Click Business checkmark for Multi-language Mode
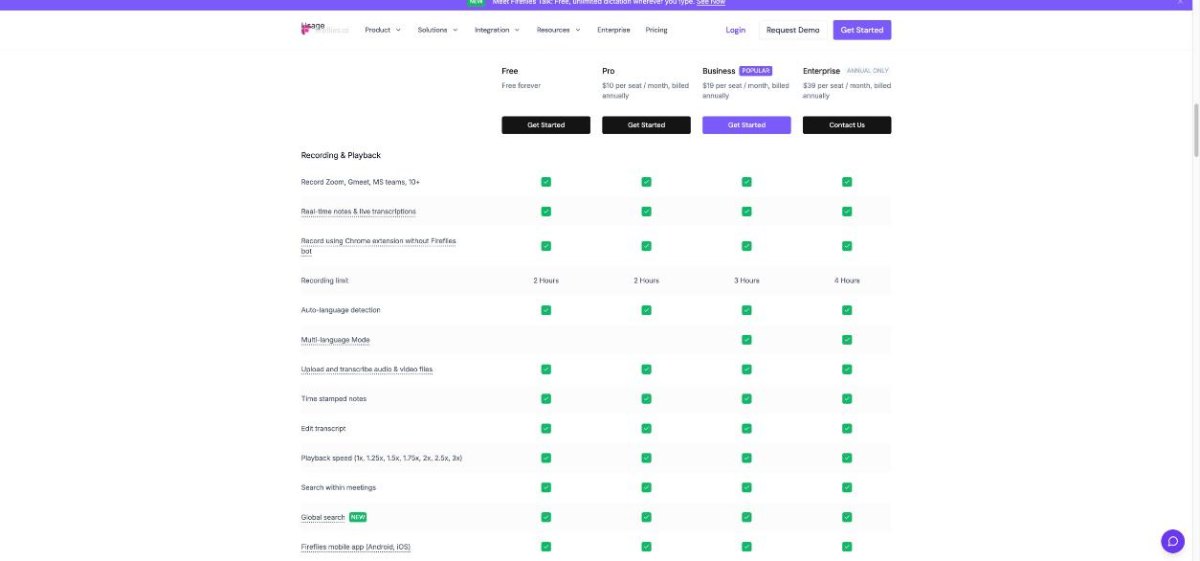This screenshot has height=561, width=1200. point(747,340)
